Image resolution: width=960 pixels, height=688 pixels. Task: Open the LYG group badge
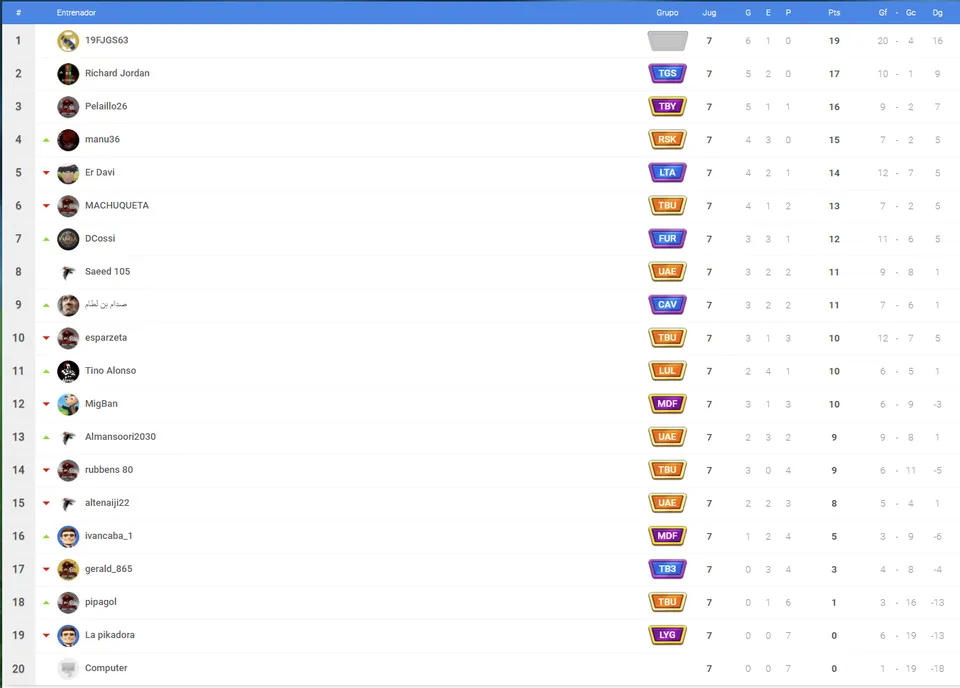pyautogui.click(x=667, y=635)
